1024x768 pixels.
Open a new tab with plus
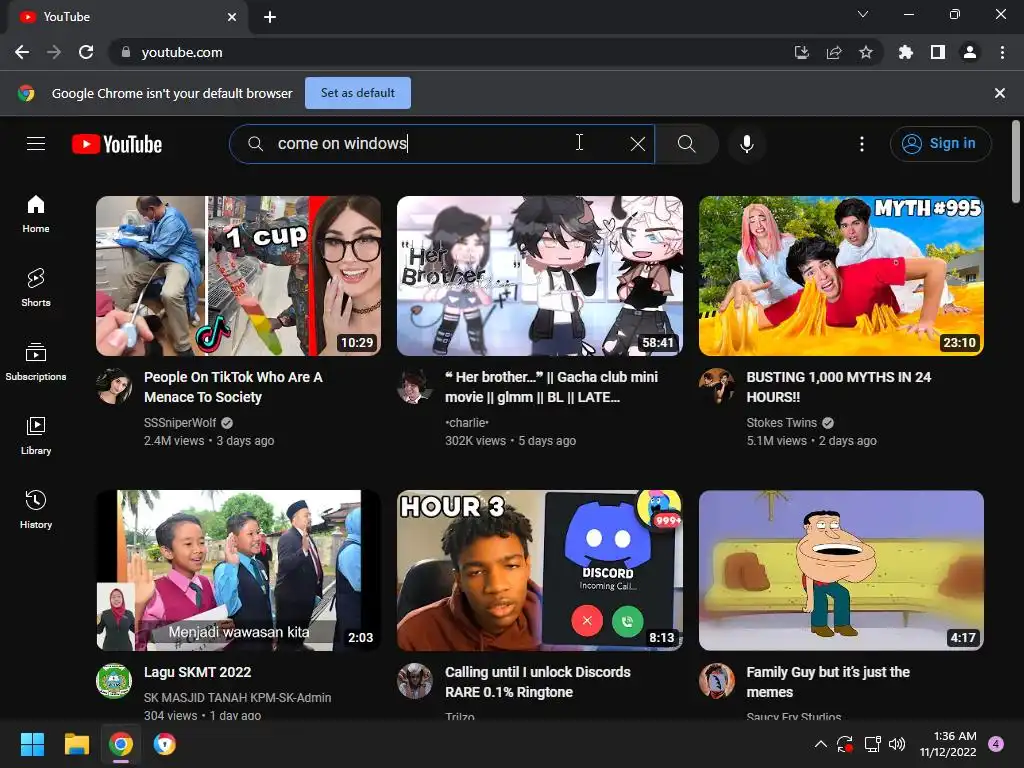click(x=270, y=17)
